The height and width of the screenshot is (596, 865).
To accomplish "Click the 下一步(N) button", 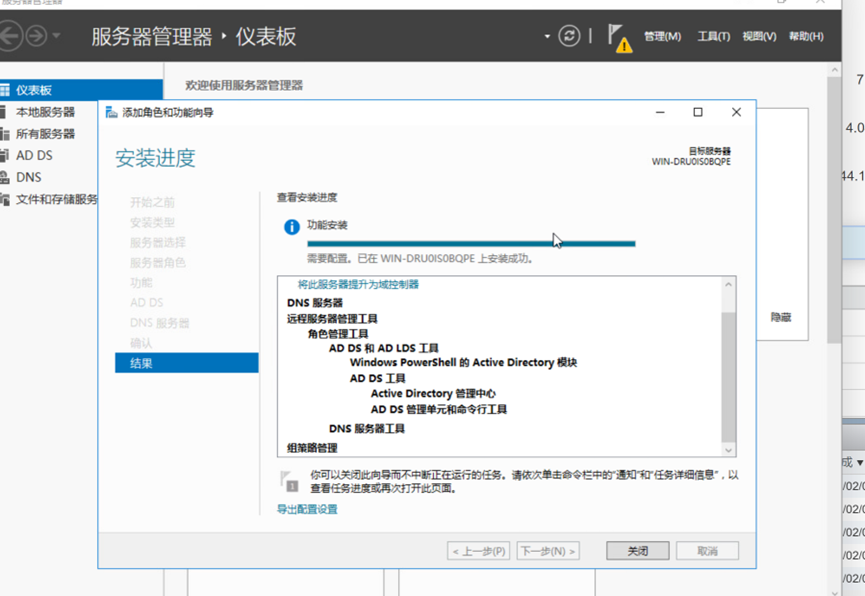I will tap(548, 551).
